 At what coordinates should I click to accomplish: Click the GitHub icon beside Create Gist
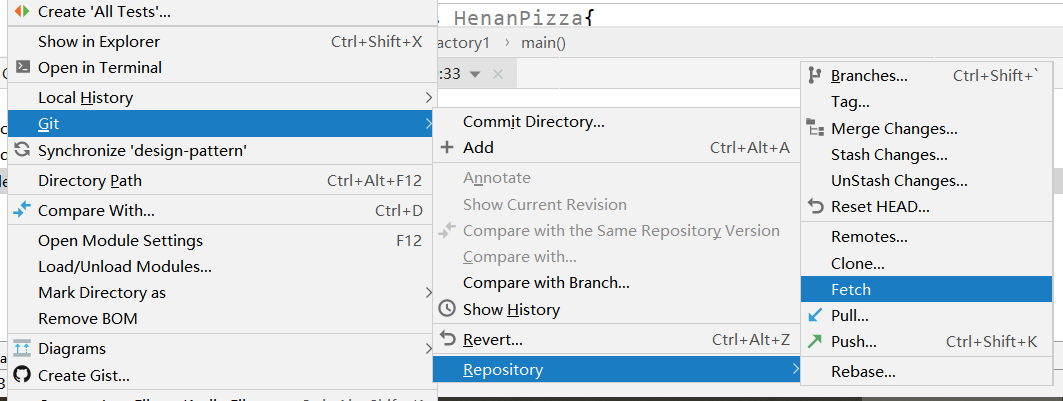pyautogui.click(x=22, y=375)
